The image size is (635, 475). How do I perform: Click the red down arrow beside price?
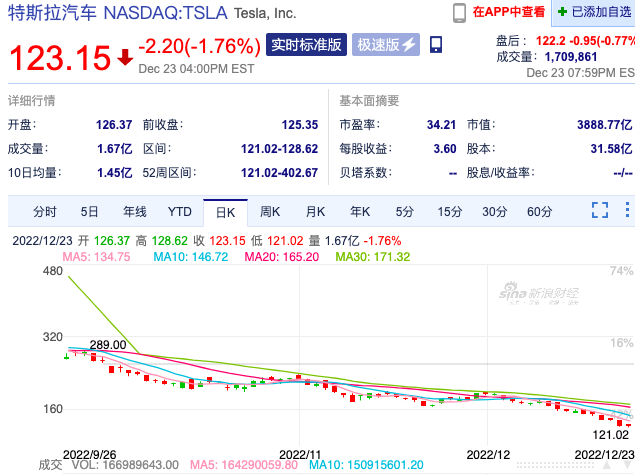click(125, 57)
